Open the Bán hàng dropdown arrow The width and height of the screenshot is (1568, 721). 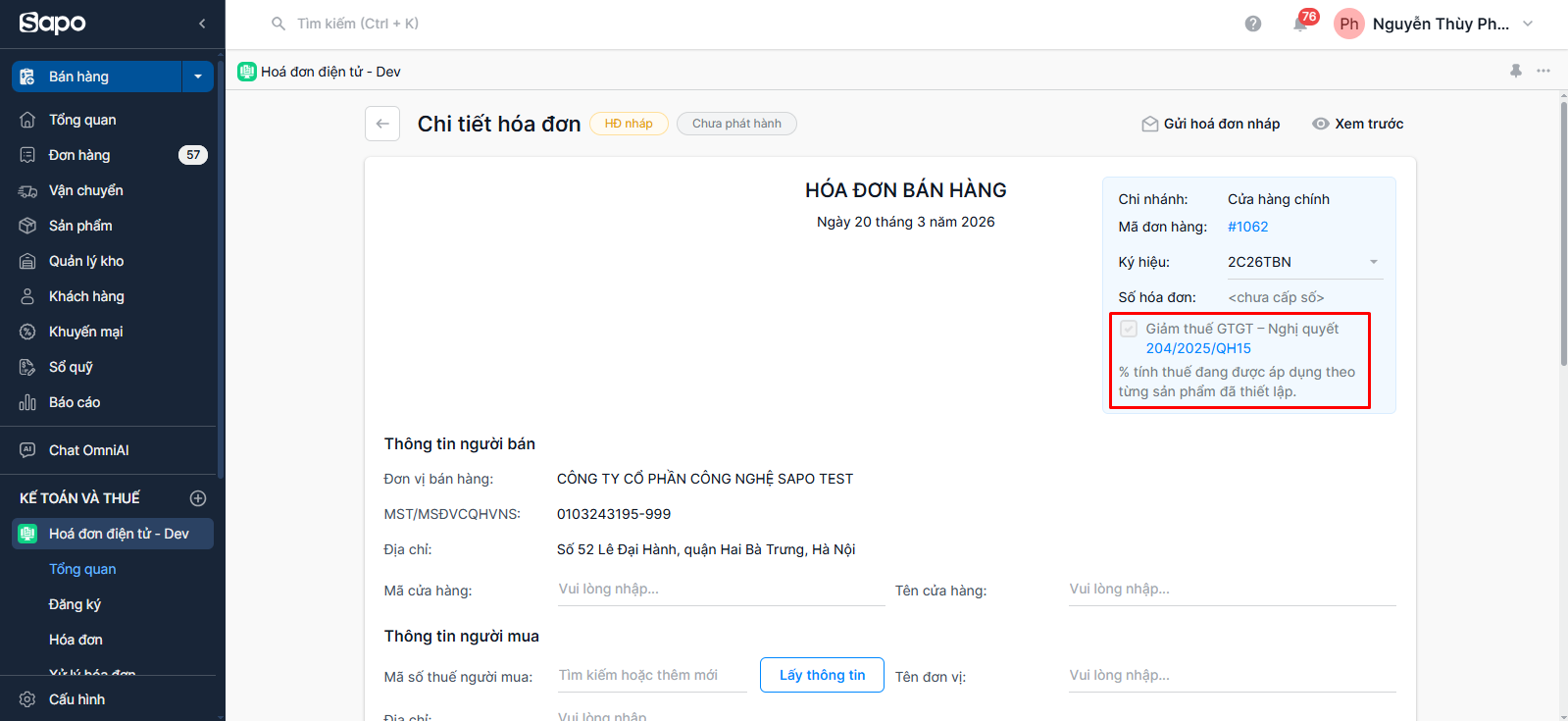[x=198, y=77]
